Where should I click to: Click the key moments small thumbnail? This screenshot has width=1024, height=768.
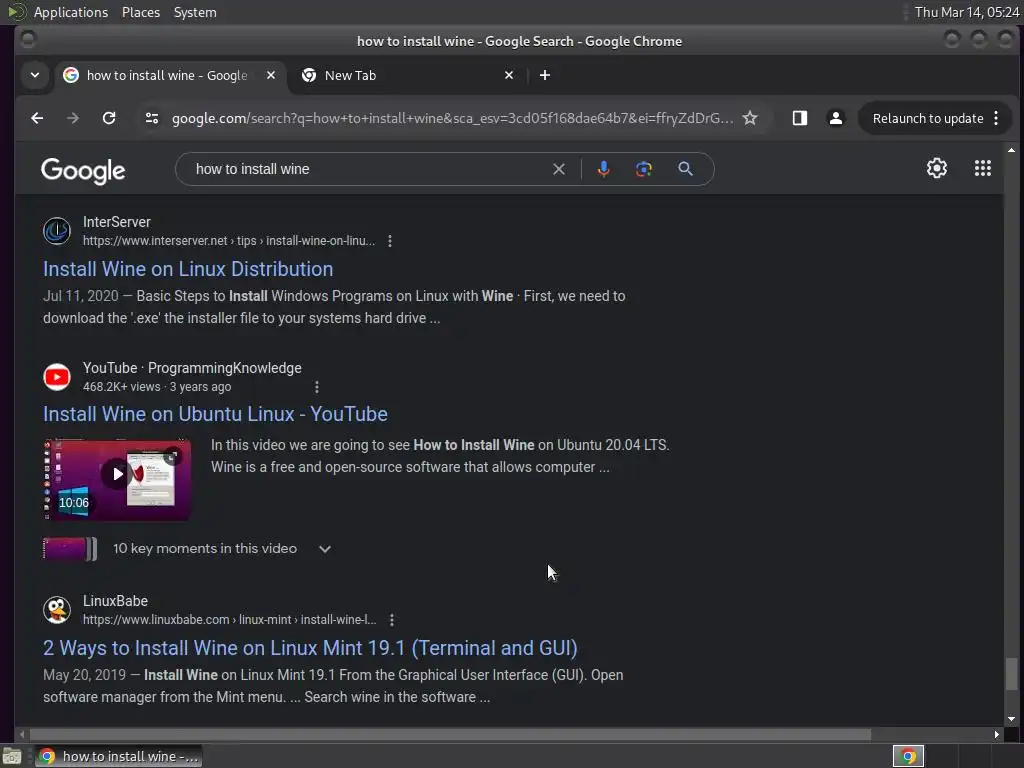pos(70,549)
